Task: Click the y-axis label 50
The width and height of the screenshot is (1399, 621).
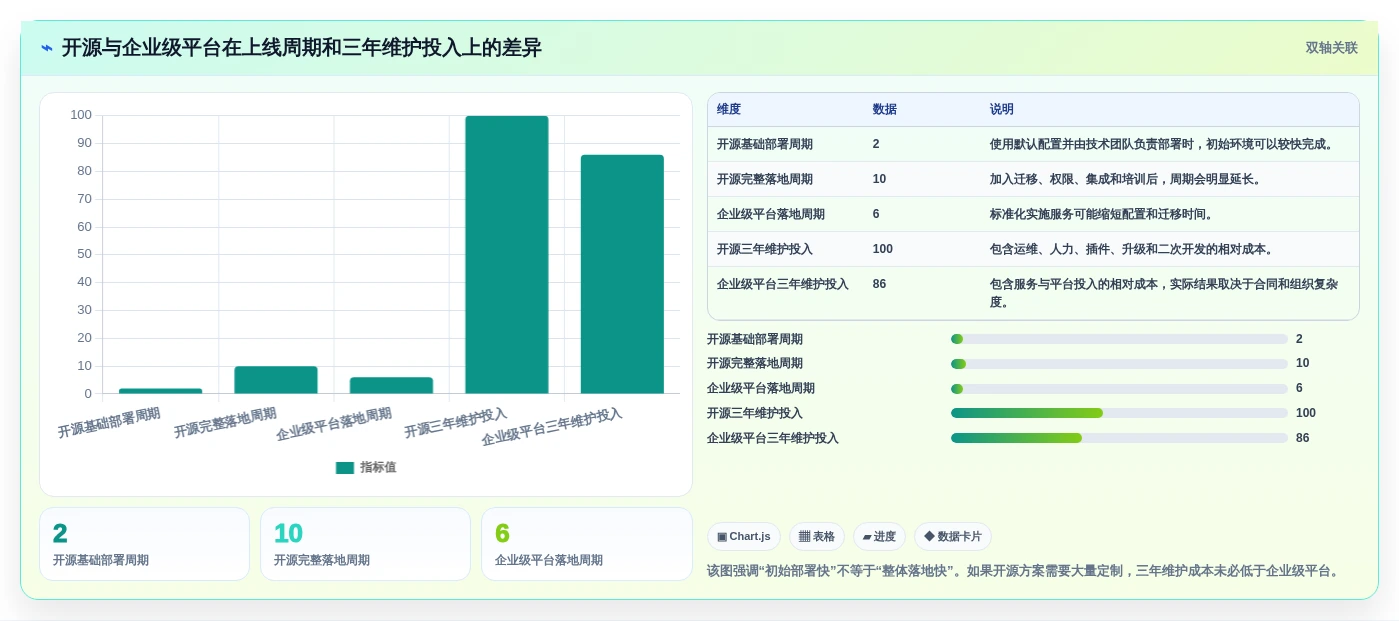Action: (84, 254)
